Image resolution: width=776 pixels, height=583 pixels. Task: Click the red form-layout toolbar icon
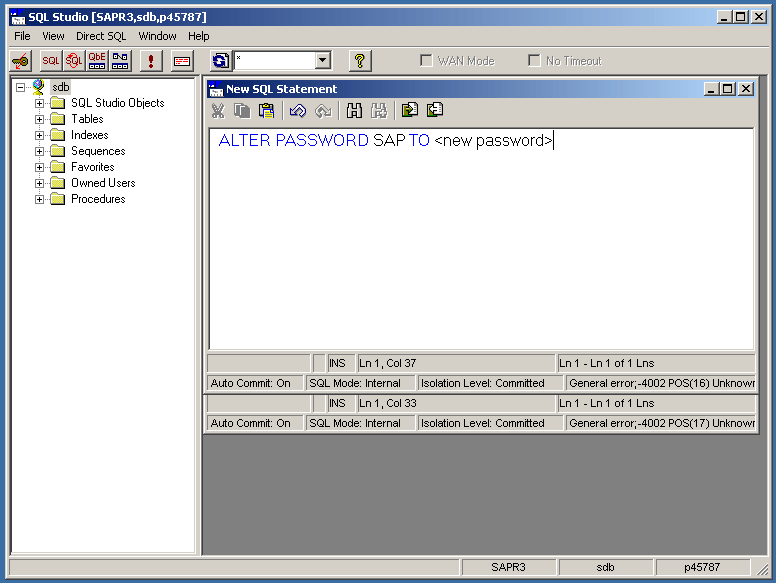click(182, 61)
